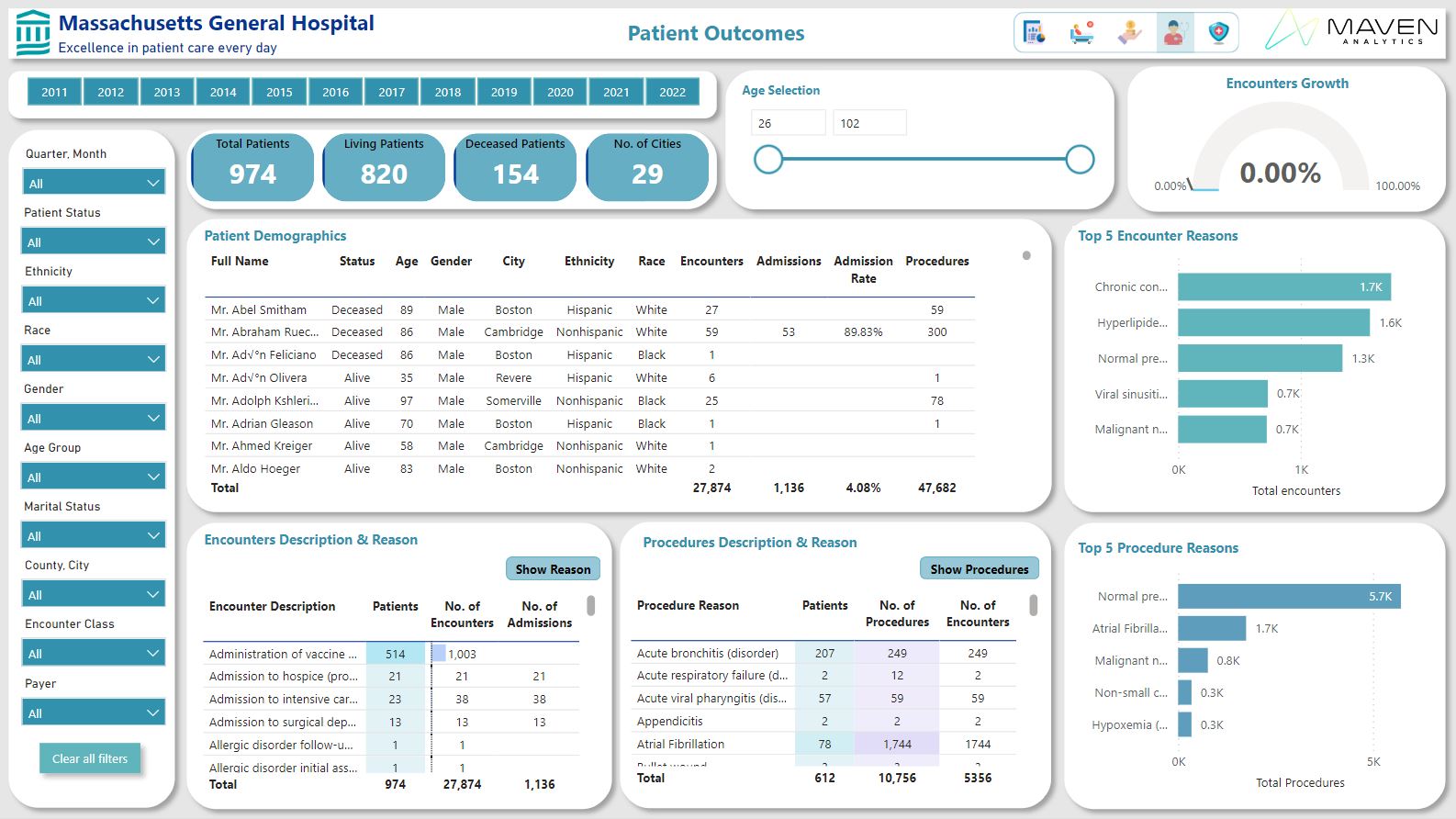Screen dimensions: 1456x819
Task: Click the maximum age slider handle
Action: [x=1081, y=160]
